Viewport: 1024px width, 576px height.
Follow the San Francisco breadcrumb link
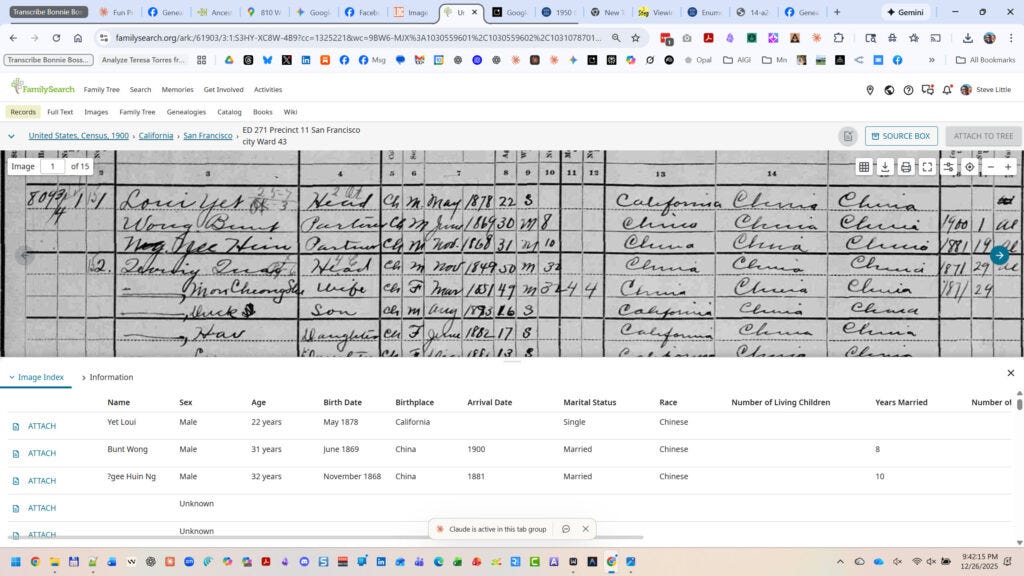click(208, 136)
